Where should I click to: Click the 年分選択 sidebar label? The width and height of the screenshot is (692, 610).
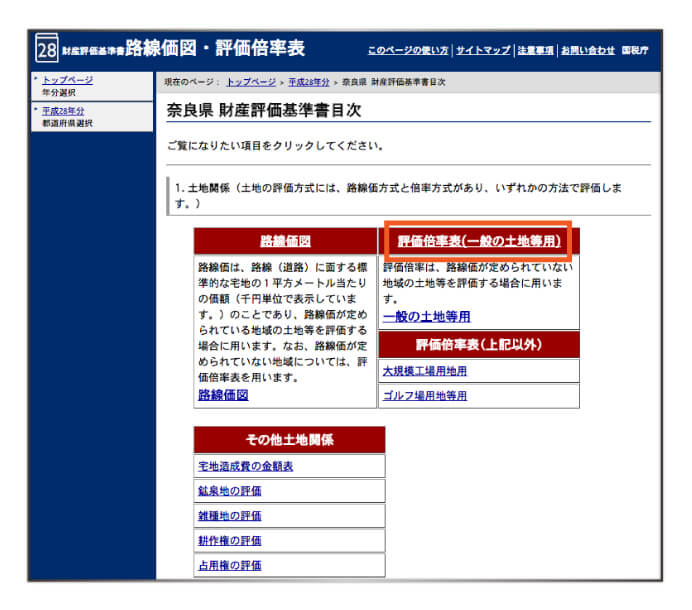(x=59, y=93)
